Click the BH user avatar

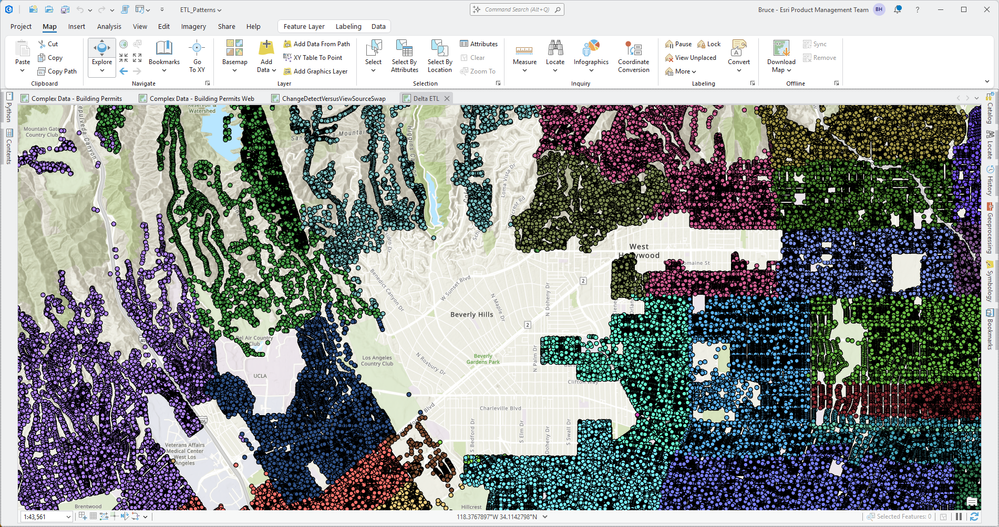click(x=879, y=10)
